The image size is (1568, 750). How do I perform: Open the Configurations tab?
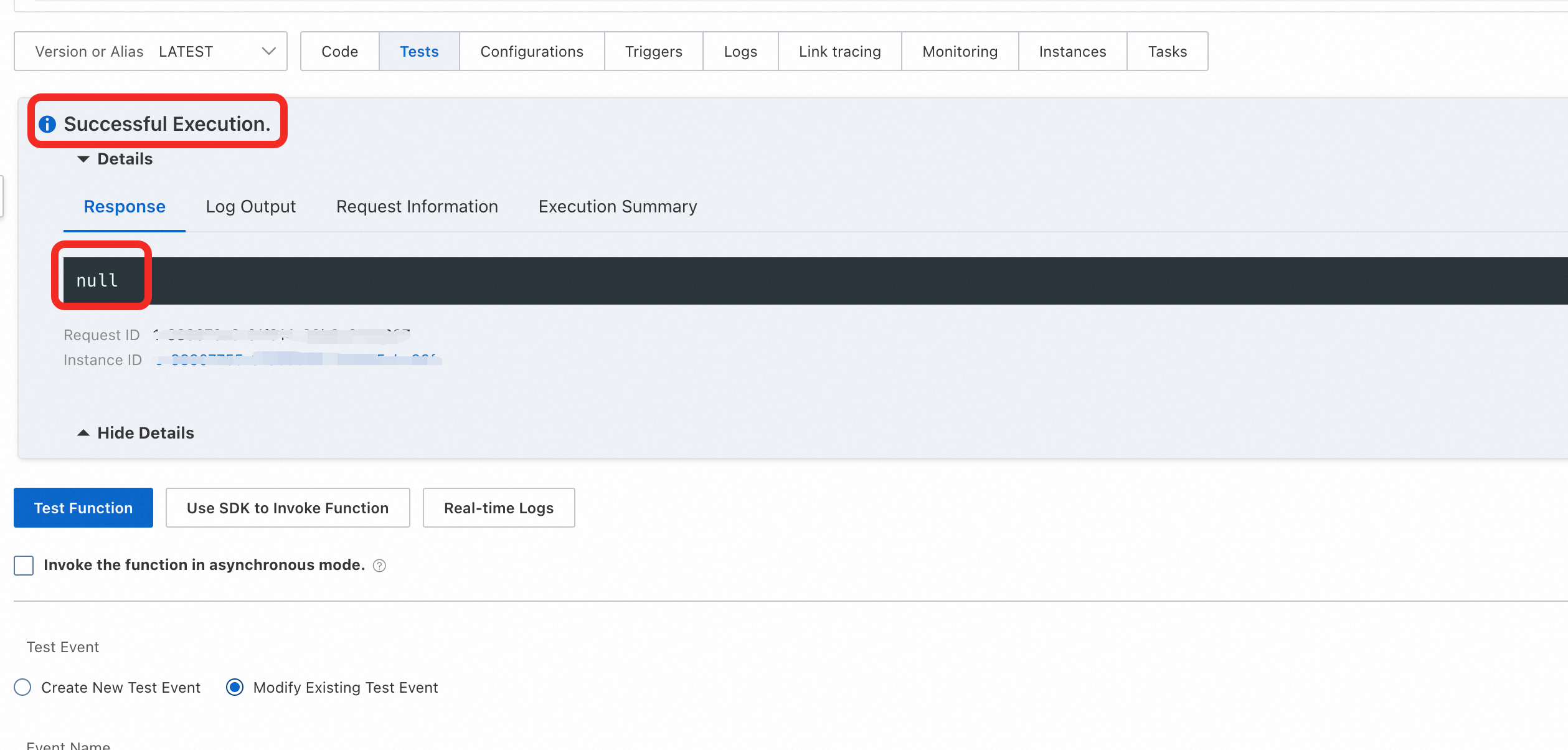point(532,52)
